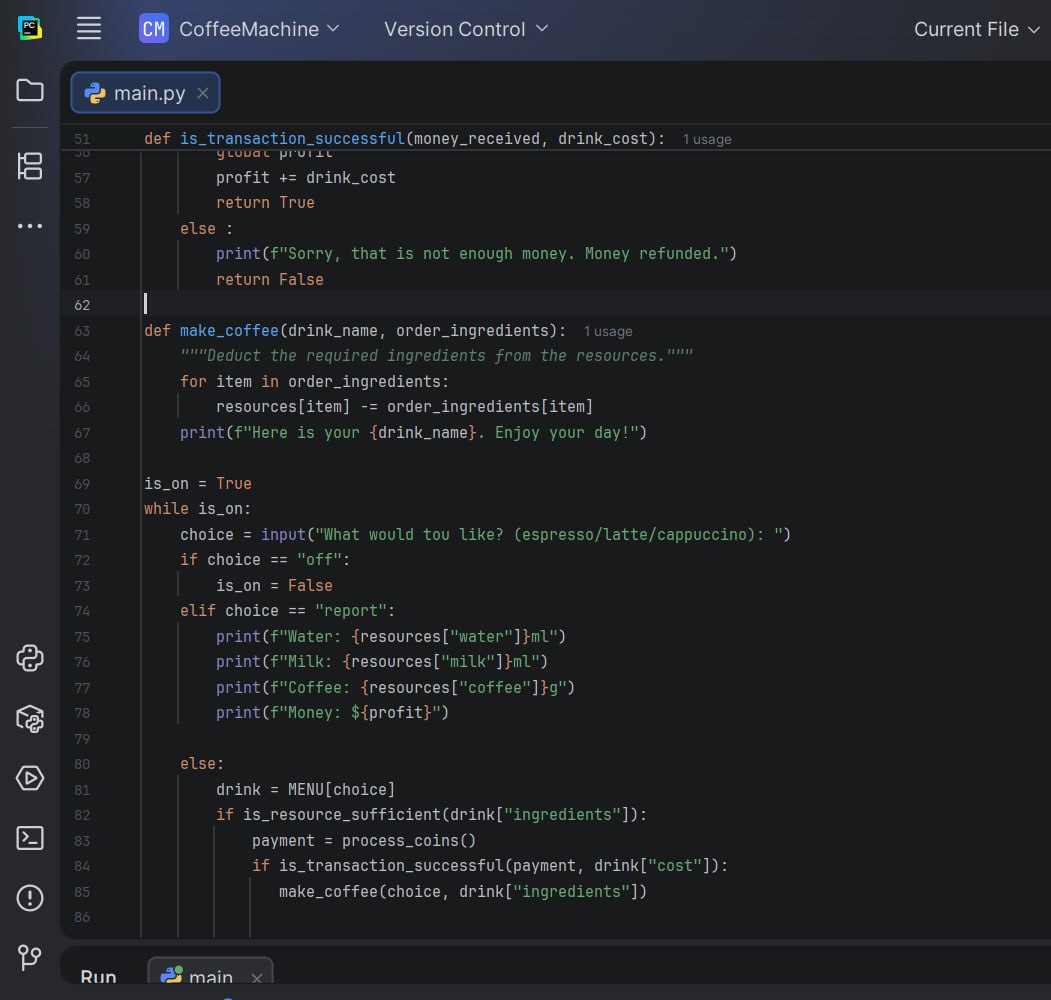This screenshot has width=1051, height=1000.
Task: Show more tool windows ellipsis
Action: (x=29, y=226)
